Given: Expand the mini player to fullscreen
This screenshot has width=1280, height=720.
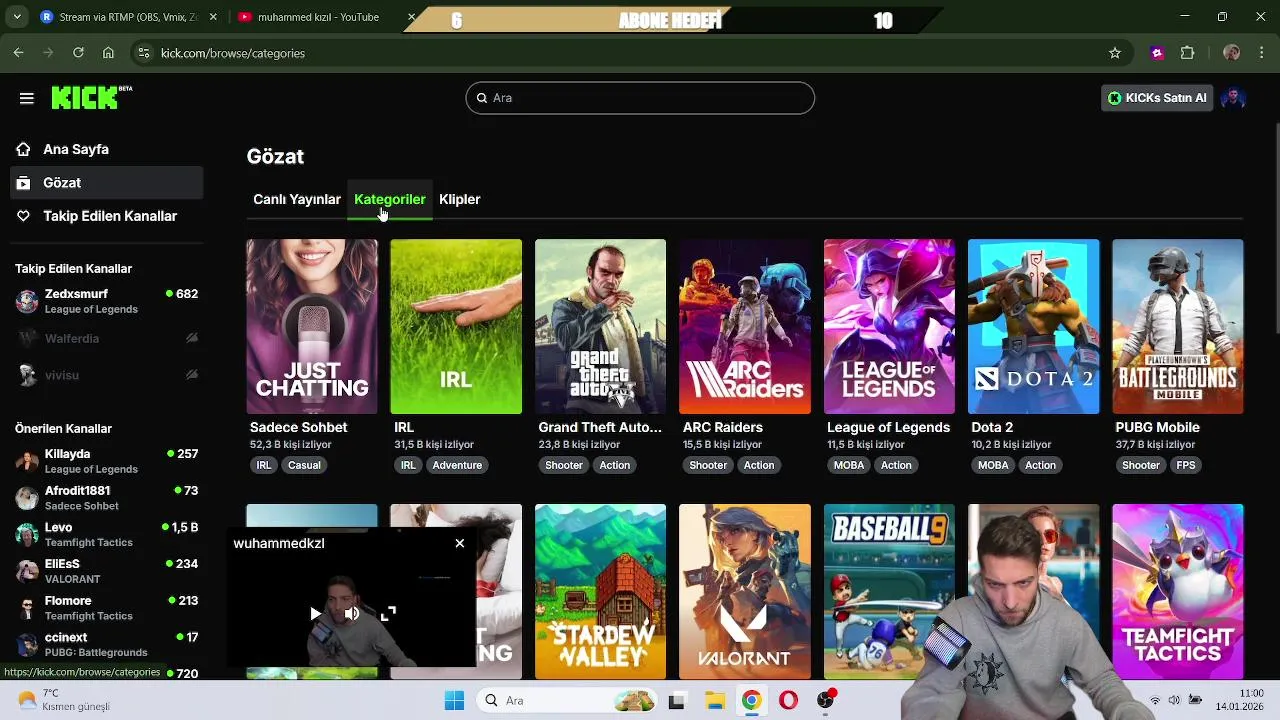Looking at the screenshot, I should tap(389, 614).
